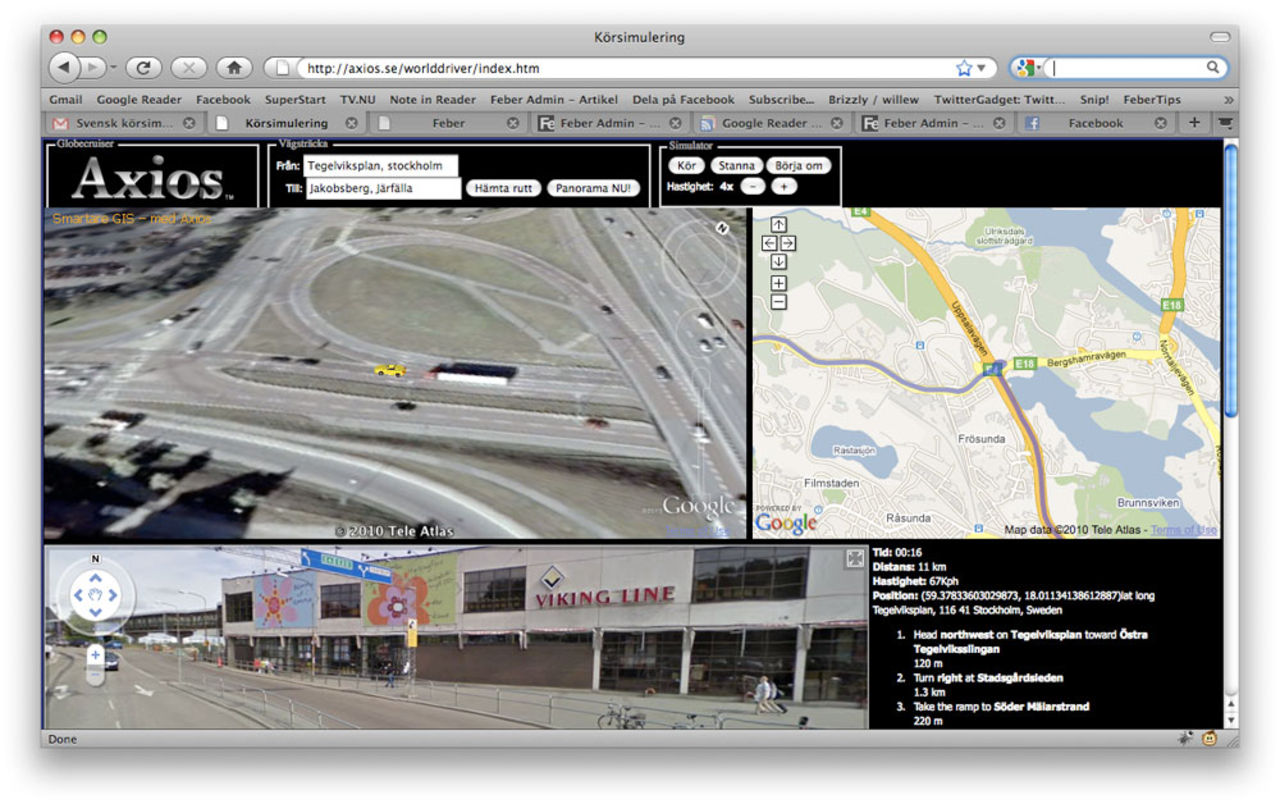Switch to the Facebook tab
Screen dimensions: 1280x804
pyautogui.click(x=1098, y=123)
